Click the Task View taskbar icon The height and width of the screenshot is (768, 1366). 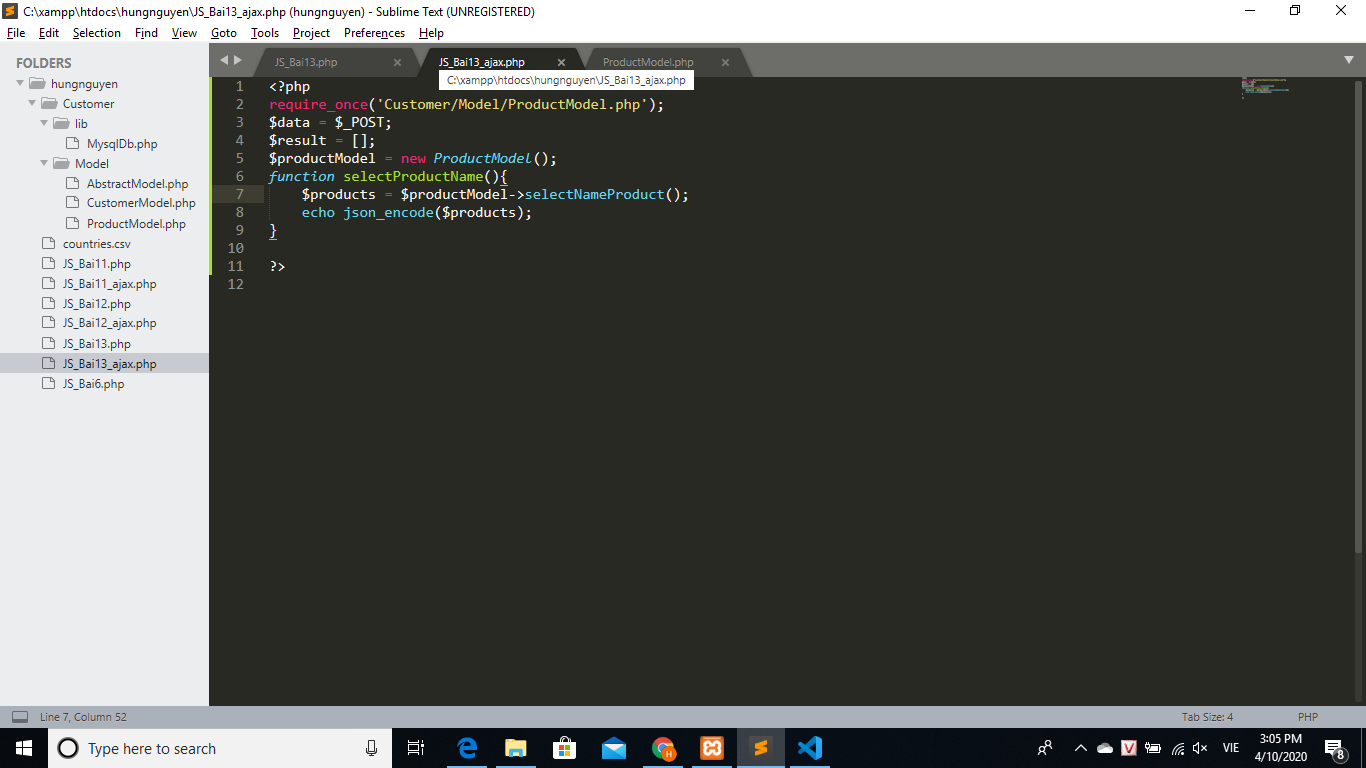tap(416, 748)
